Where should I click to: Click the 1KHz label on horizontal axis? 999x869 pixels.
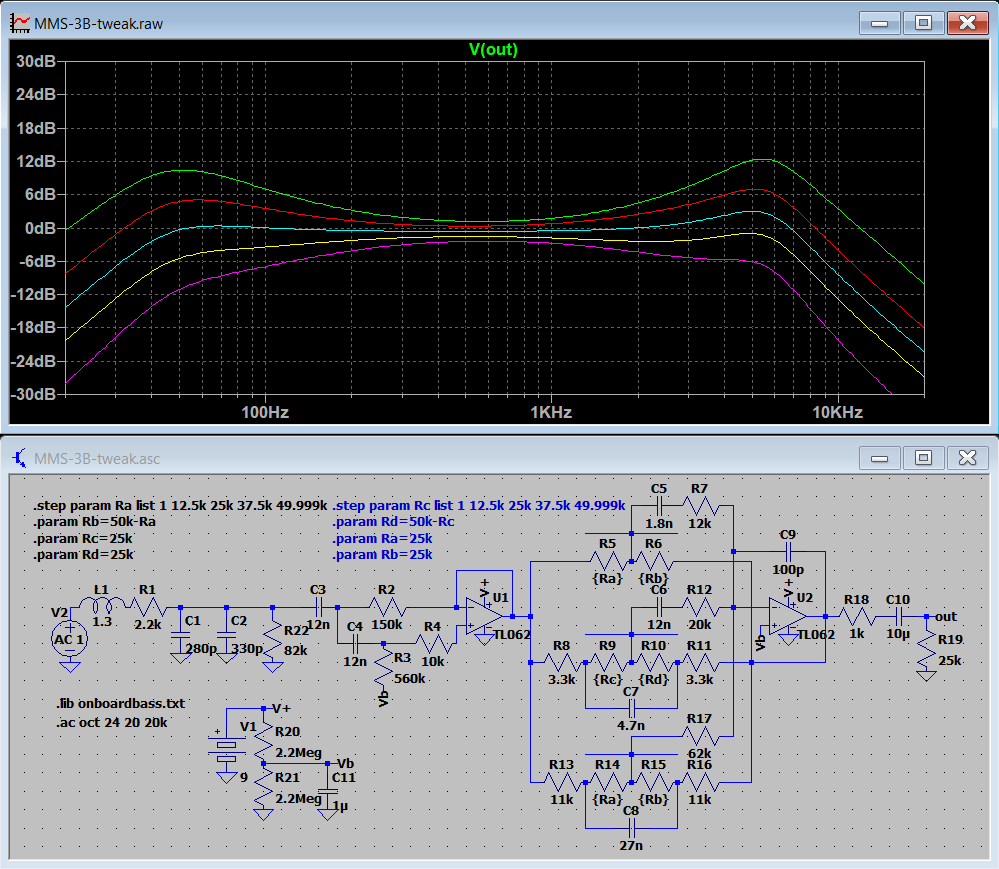point(551,412)
